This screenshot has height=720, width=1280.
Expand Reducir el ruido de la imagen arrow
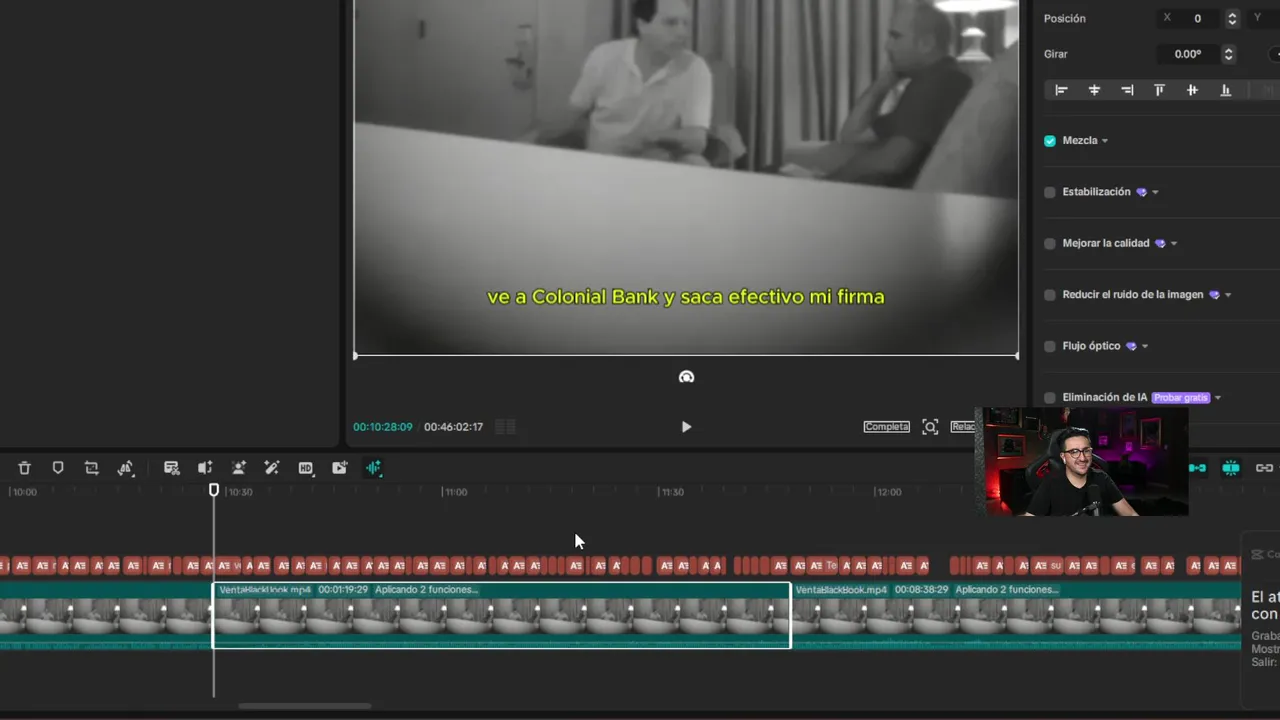1228,295
